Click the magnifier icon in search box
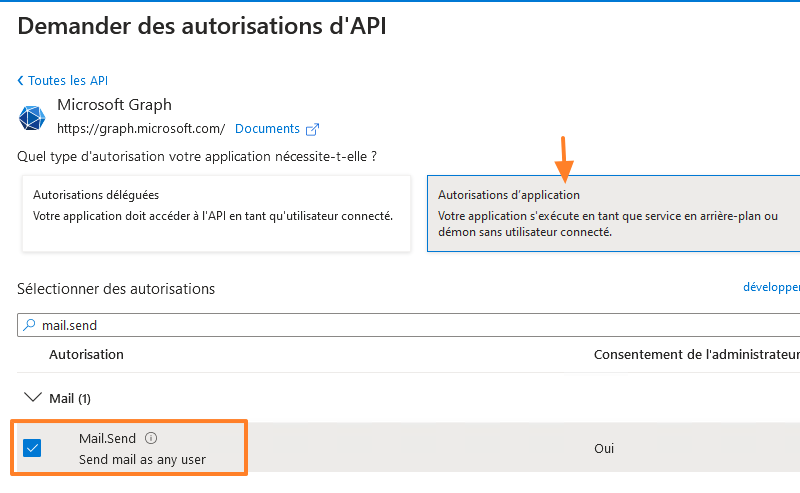 [x=30, y=325]
